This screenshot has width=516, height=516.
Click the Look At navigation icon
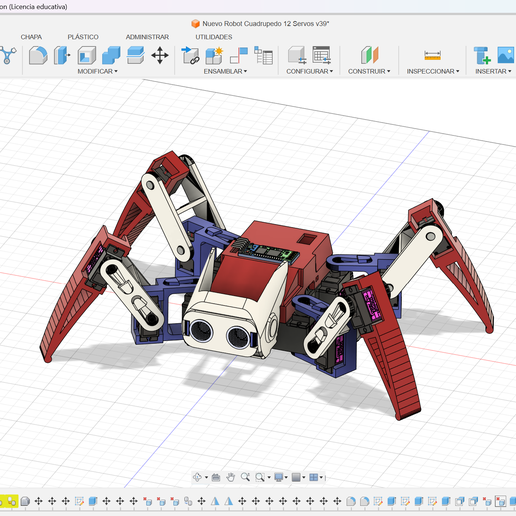tap(216, 477)
